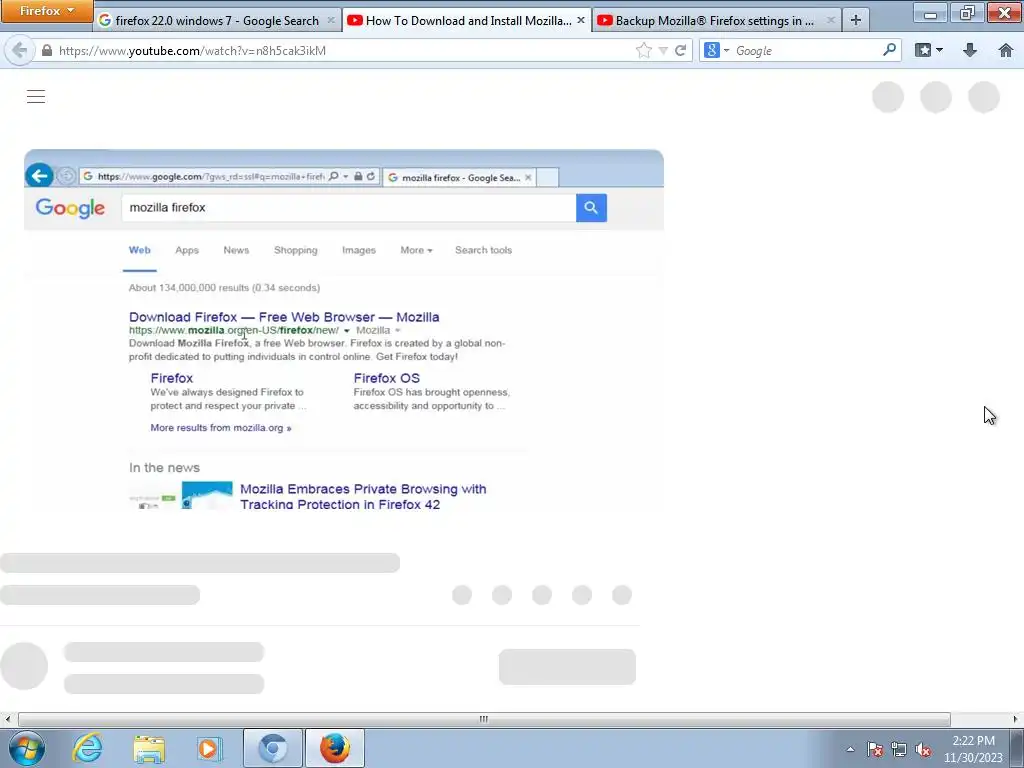
Task: Open the Windows Start button
Action: (27, 748)
